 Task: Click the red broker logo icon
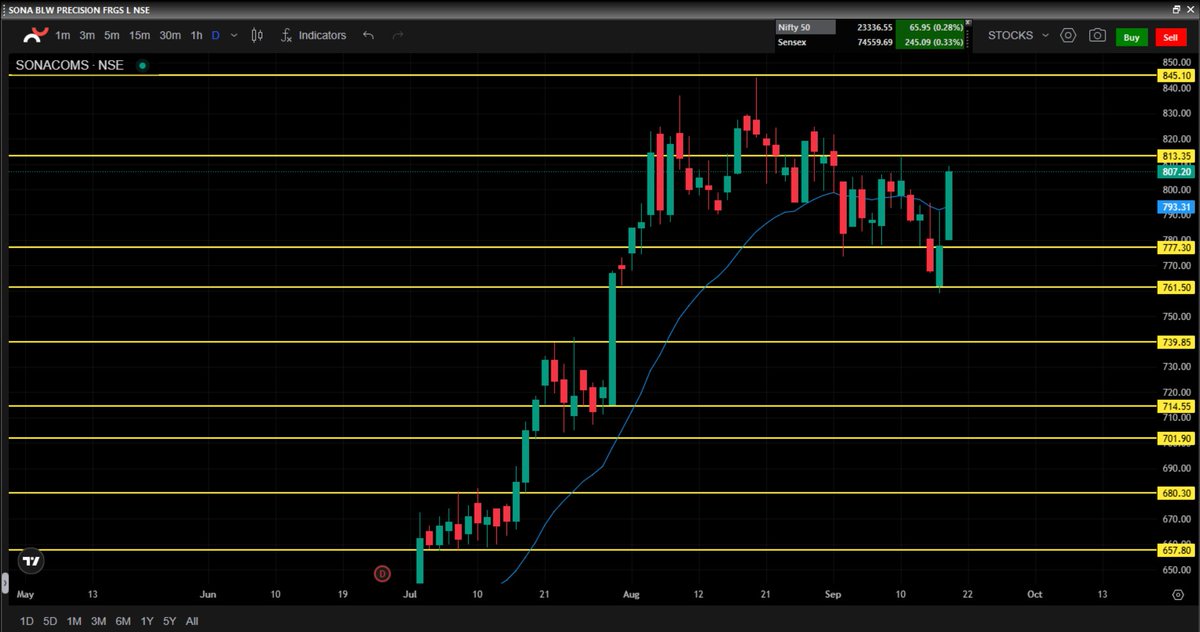point(35,35)
